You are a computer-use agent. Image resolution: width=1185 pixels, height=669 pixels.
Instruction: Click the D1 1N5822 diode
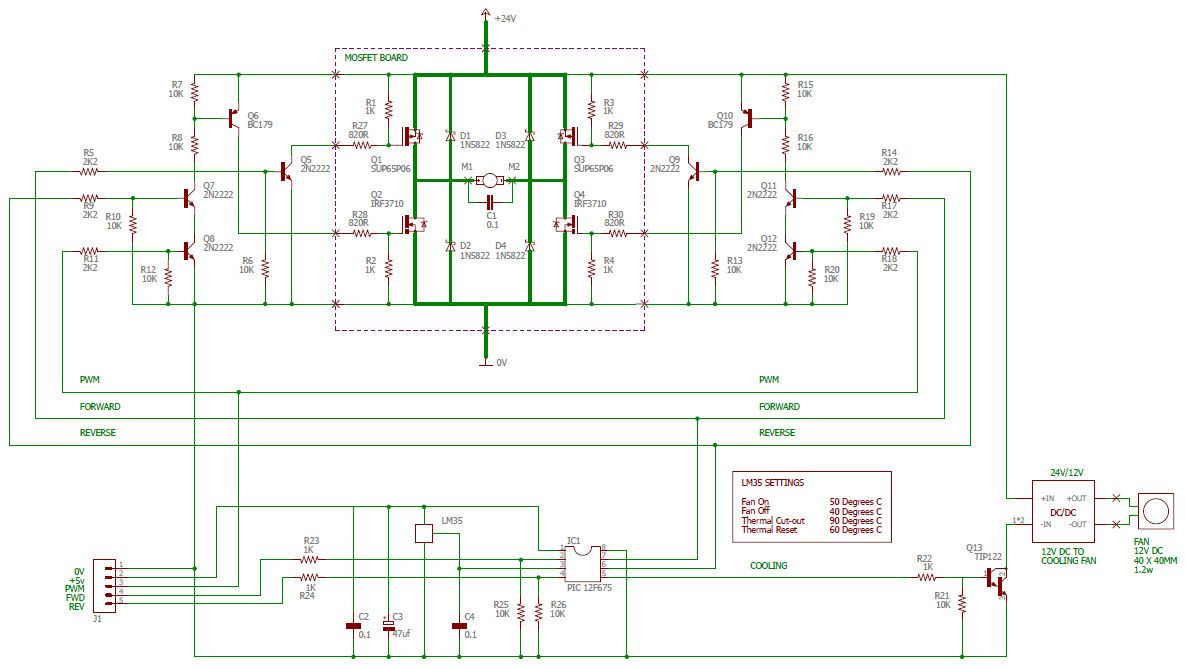(x=450, y=136)
